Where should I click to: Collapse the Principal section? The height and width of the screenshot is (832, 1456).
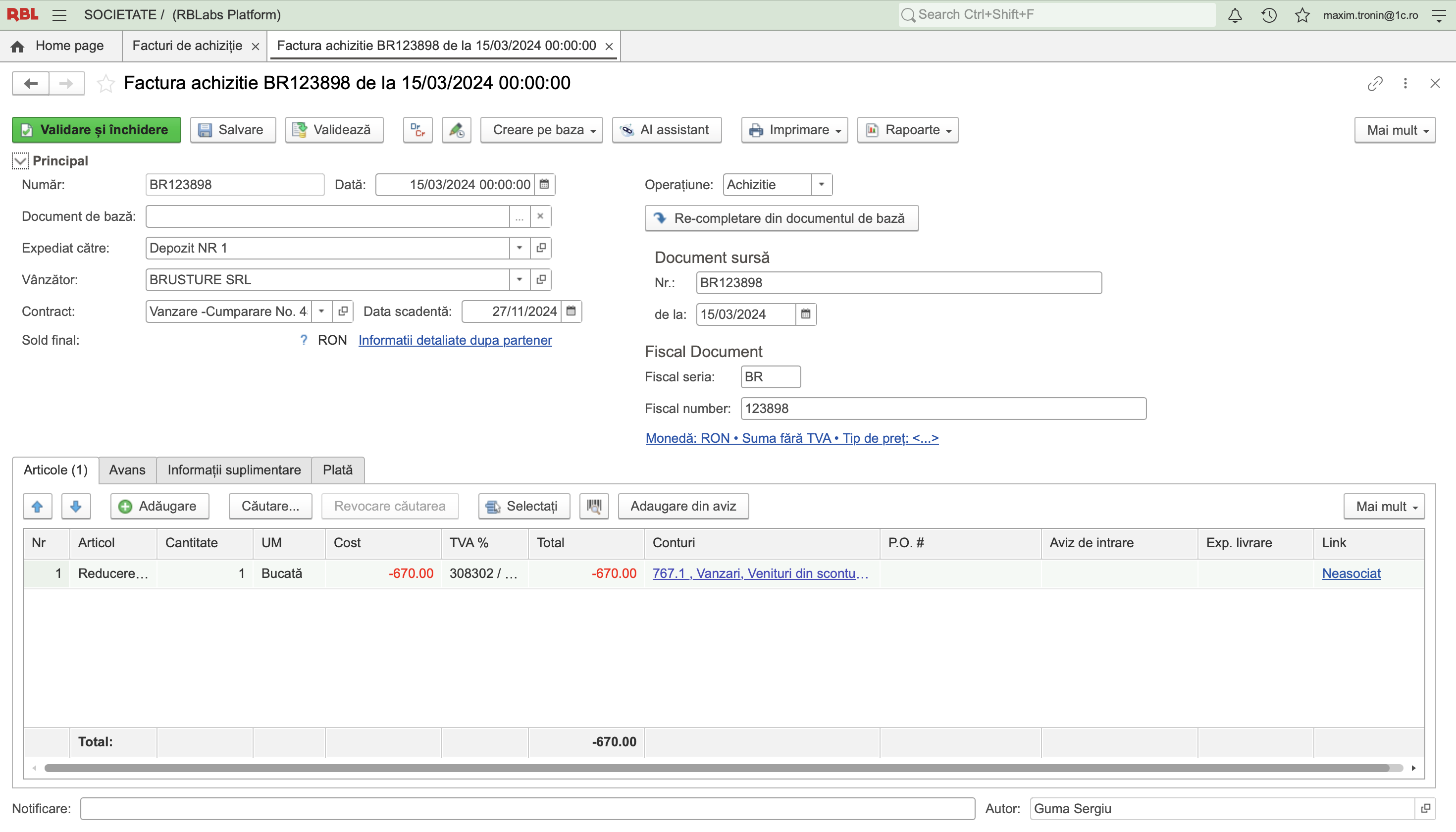pyautogui.click(x=20, y=161)
